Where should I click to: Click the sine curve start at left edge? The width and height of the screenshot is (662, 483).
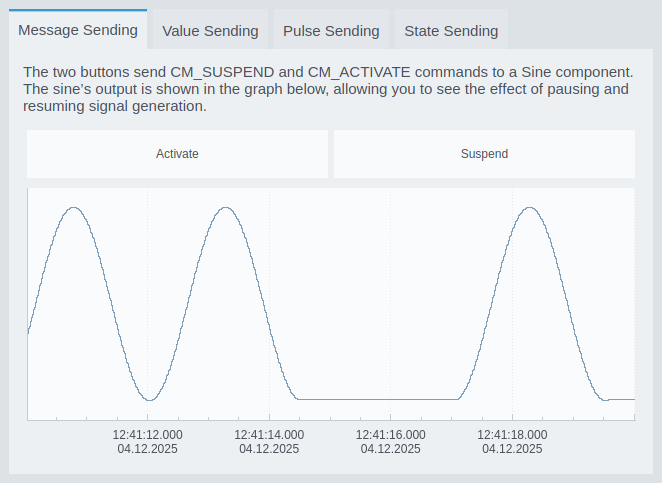point(29,332)
